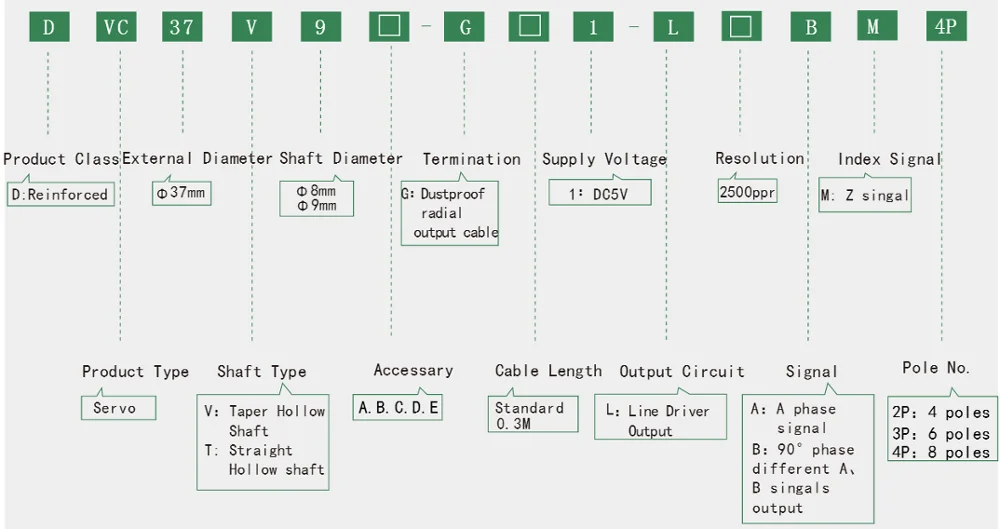Click the "1: DC5V" supply voltage box
This screenshot has height=529, width=1000.
click(600, 193)
